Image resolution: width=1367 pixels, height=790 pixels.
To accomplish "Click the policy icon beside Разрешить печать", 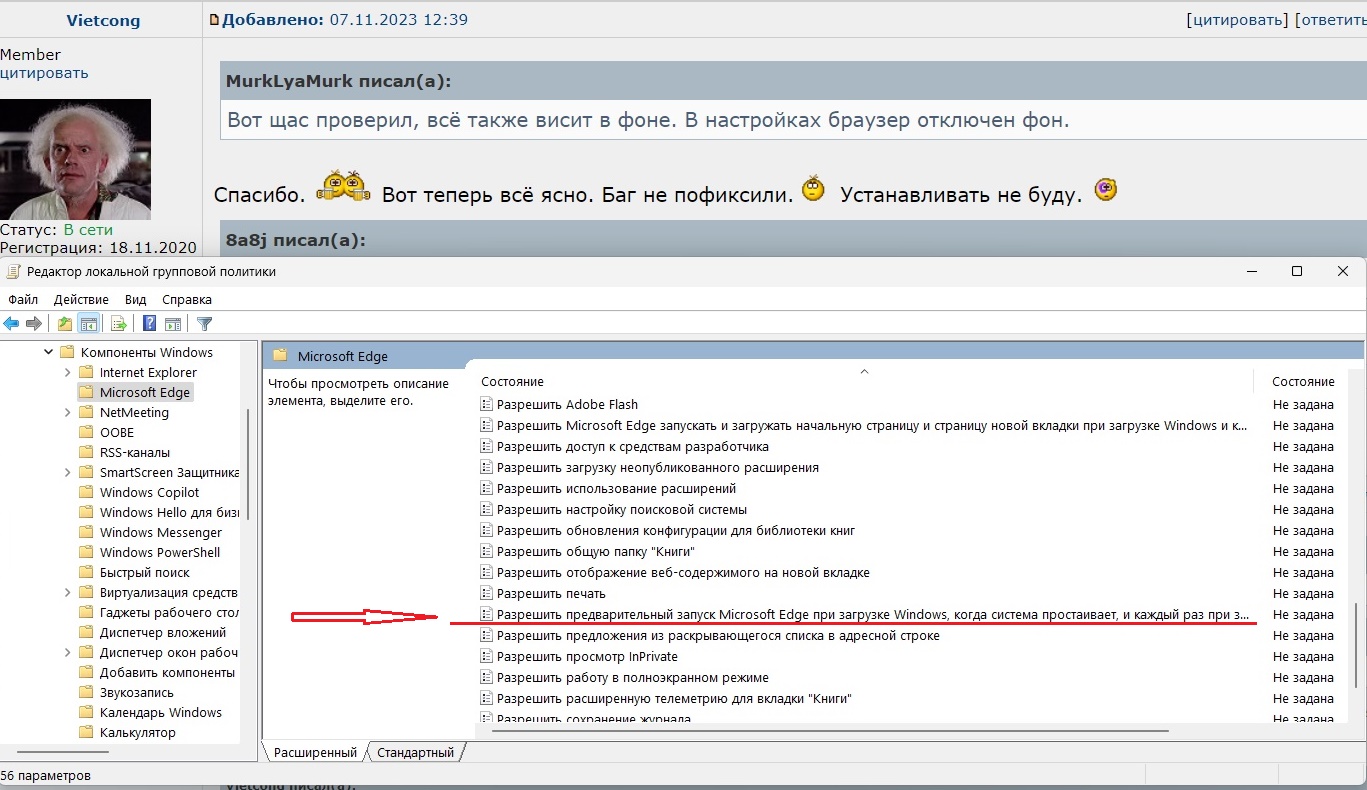I will pyautogui.click(x=487, y=594).
